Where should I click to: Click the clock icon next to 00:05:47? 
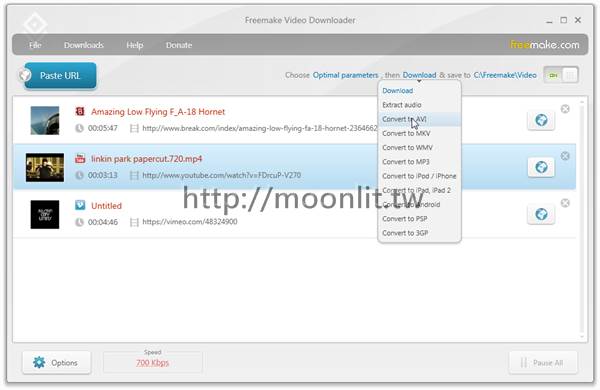pyautogui.click(x=79, y=128)
